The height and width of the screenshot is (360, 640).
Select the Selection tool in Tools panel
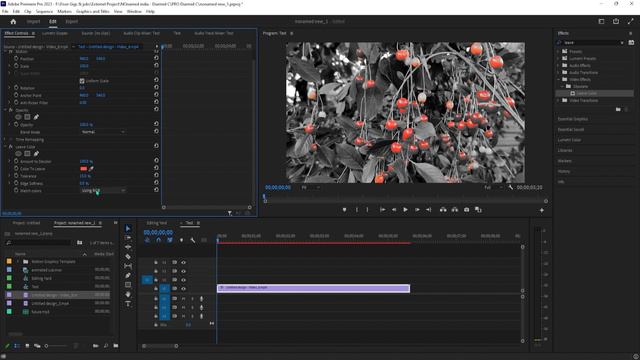(128, 229)
